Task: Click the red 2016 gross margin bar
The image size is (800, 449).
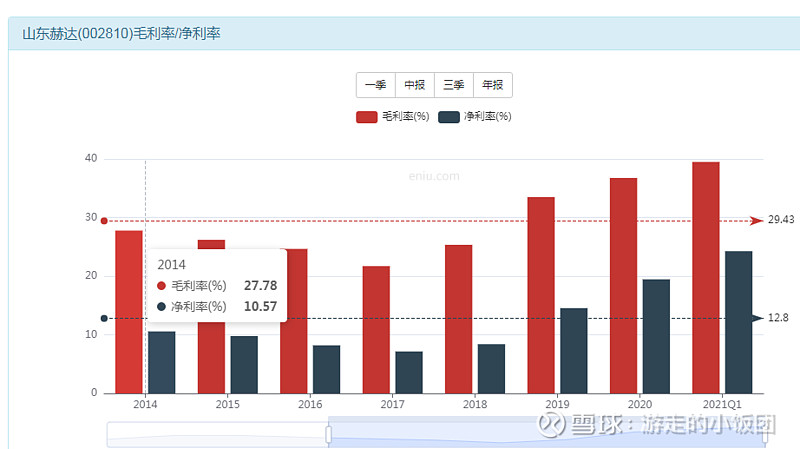Action: click(294, 357)
